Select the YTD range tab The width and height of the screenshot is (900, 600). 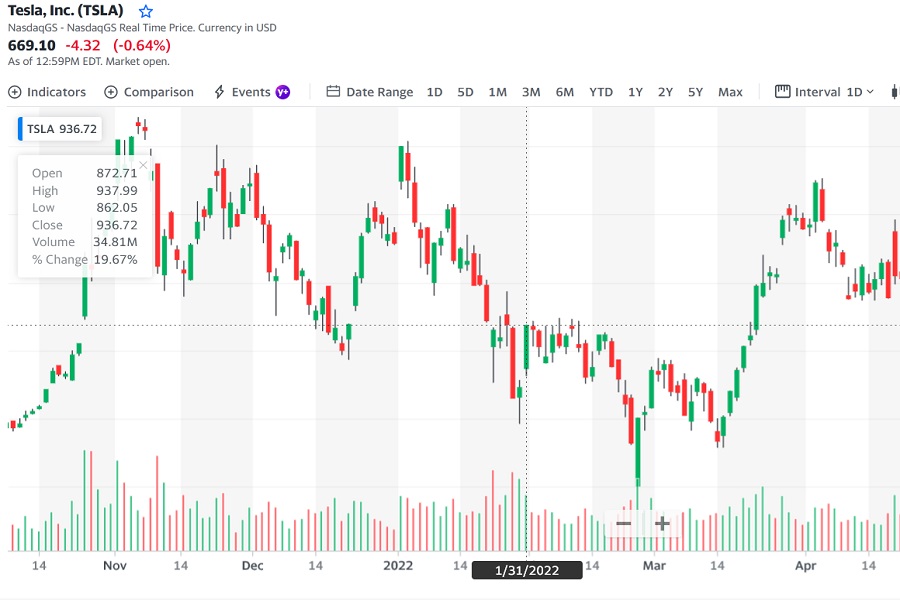[x=600, y=92]
